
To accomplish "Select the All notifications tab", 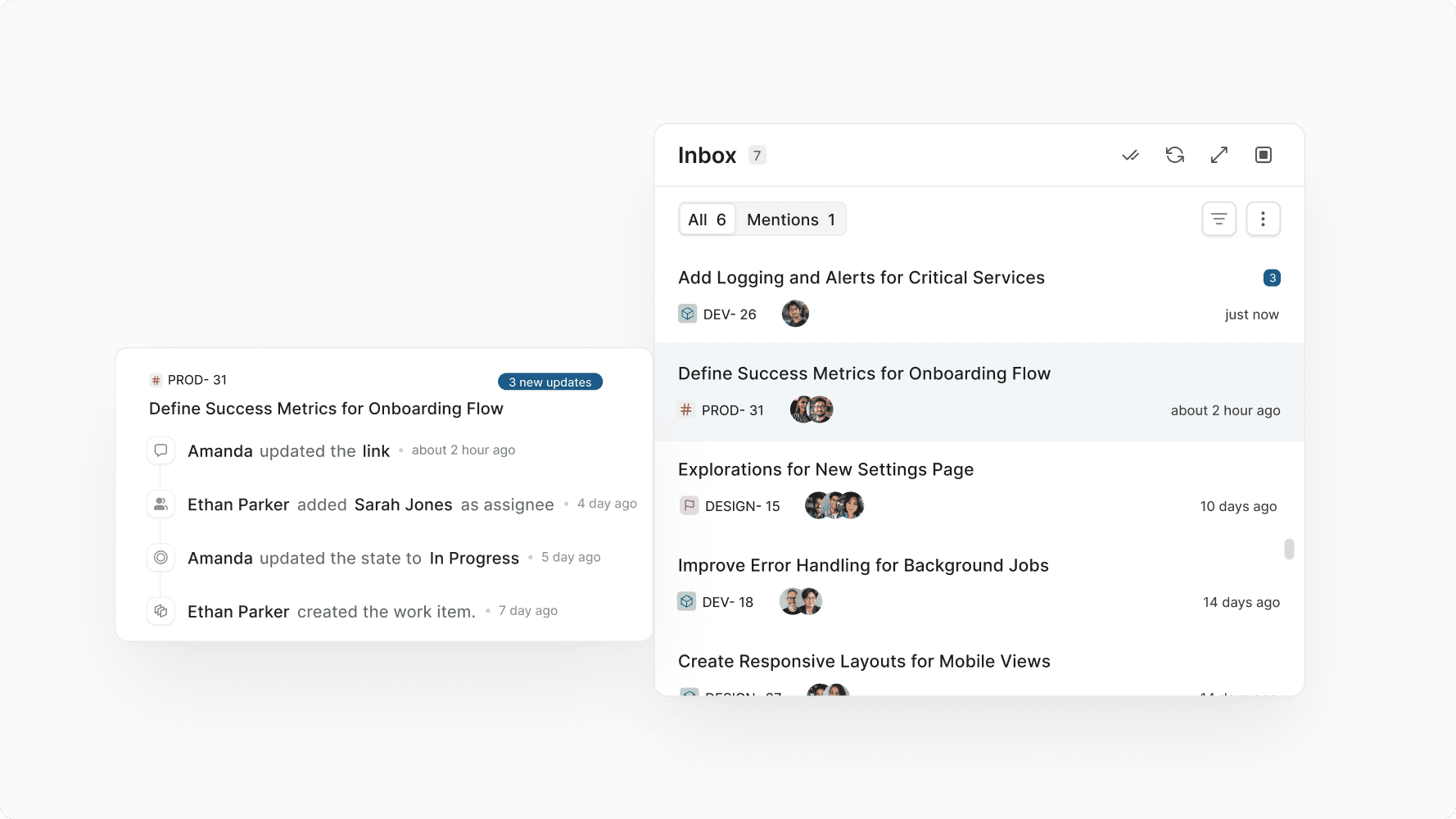I will pos(706,219).
